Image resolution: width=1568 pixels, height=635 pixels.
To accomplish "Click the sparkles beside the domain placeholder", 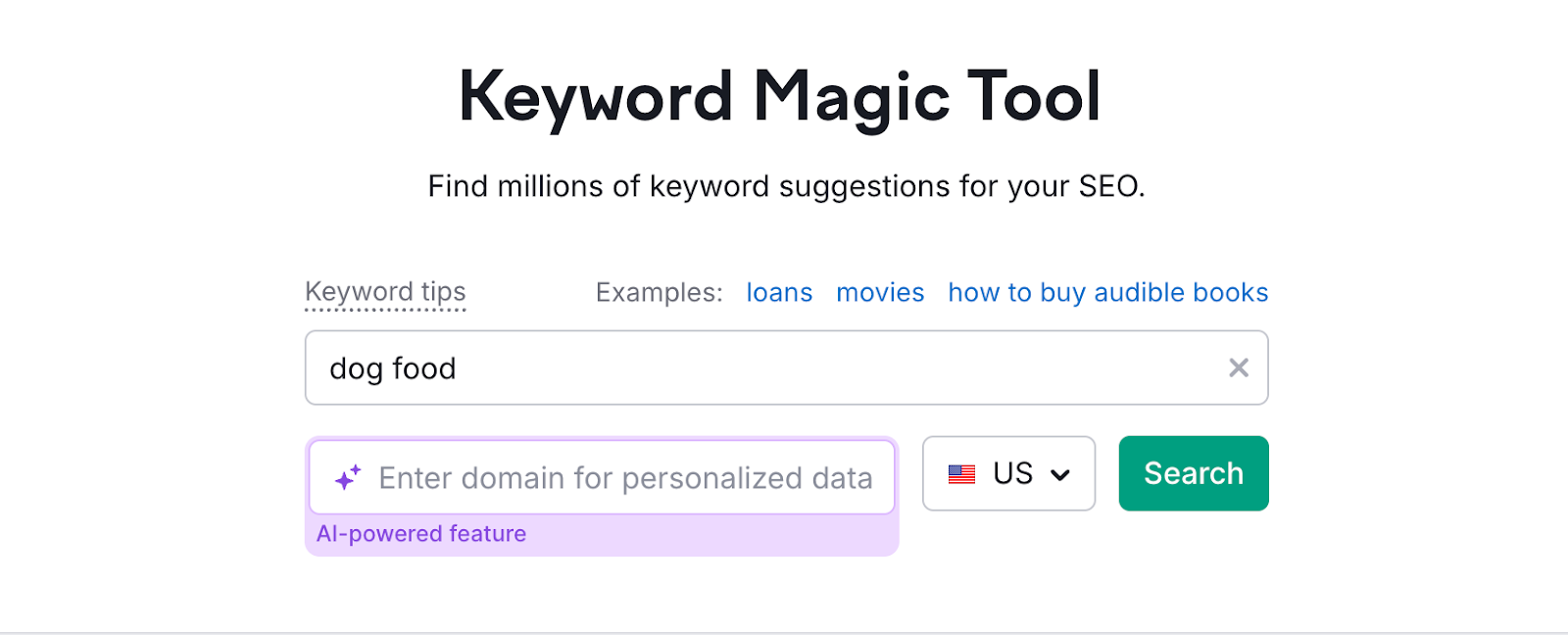I will coord(347,477).
